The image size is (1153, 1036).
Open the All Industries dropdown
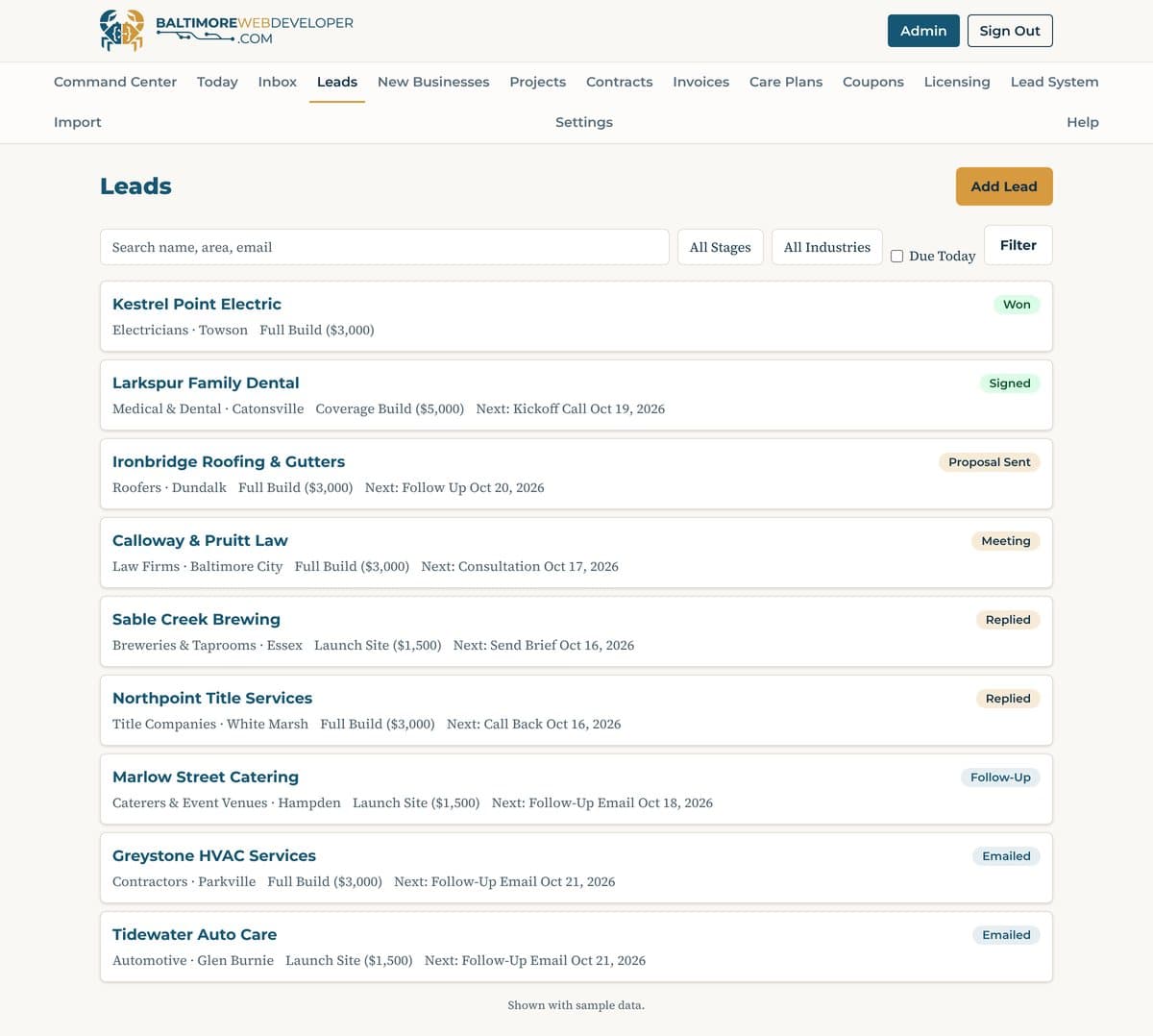827,247
